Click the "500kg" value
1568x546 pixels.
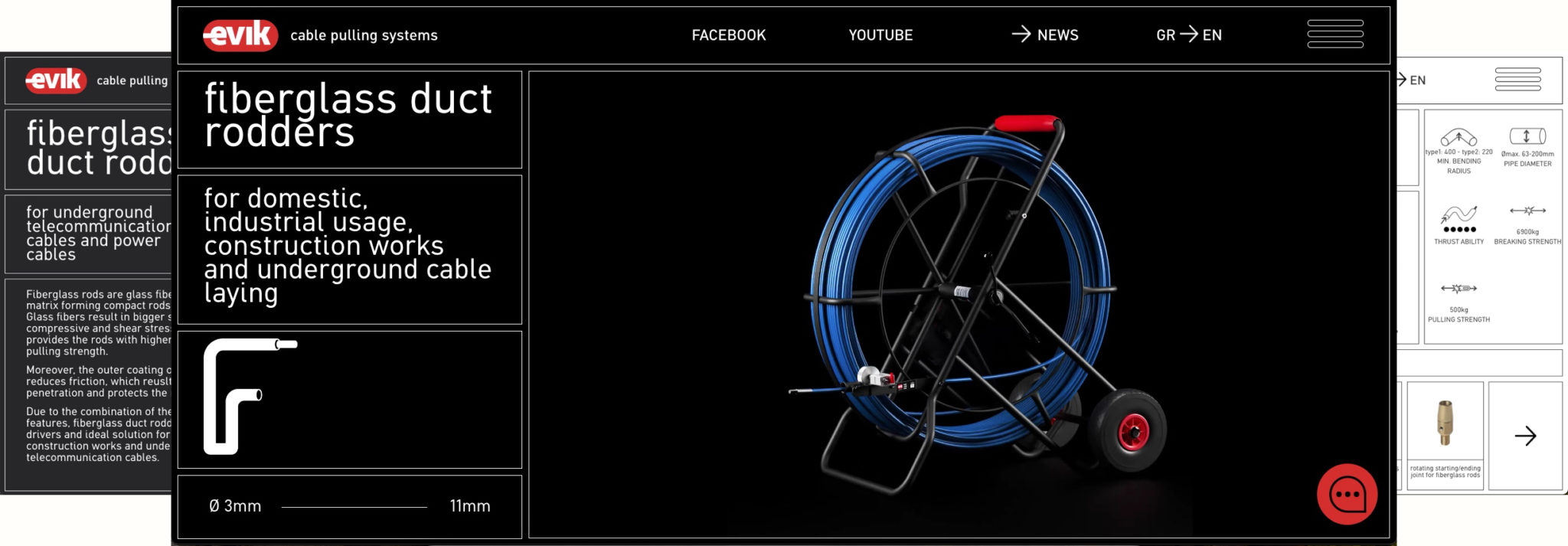[1459, 310]
